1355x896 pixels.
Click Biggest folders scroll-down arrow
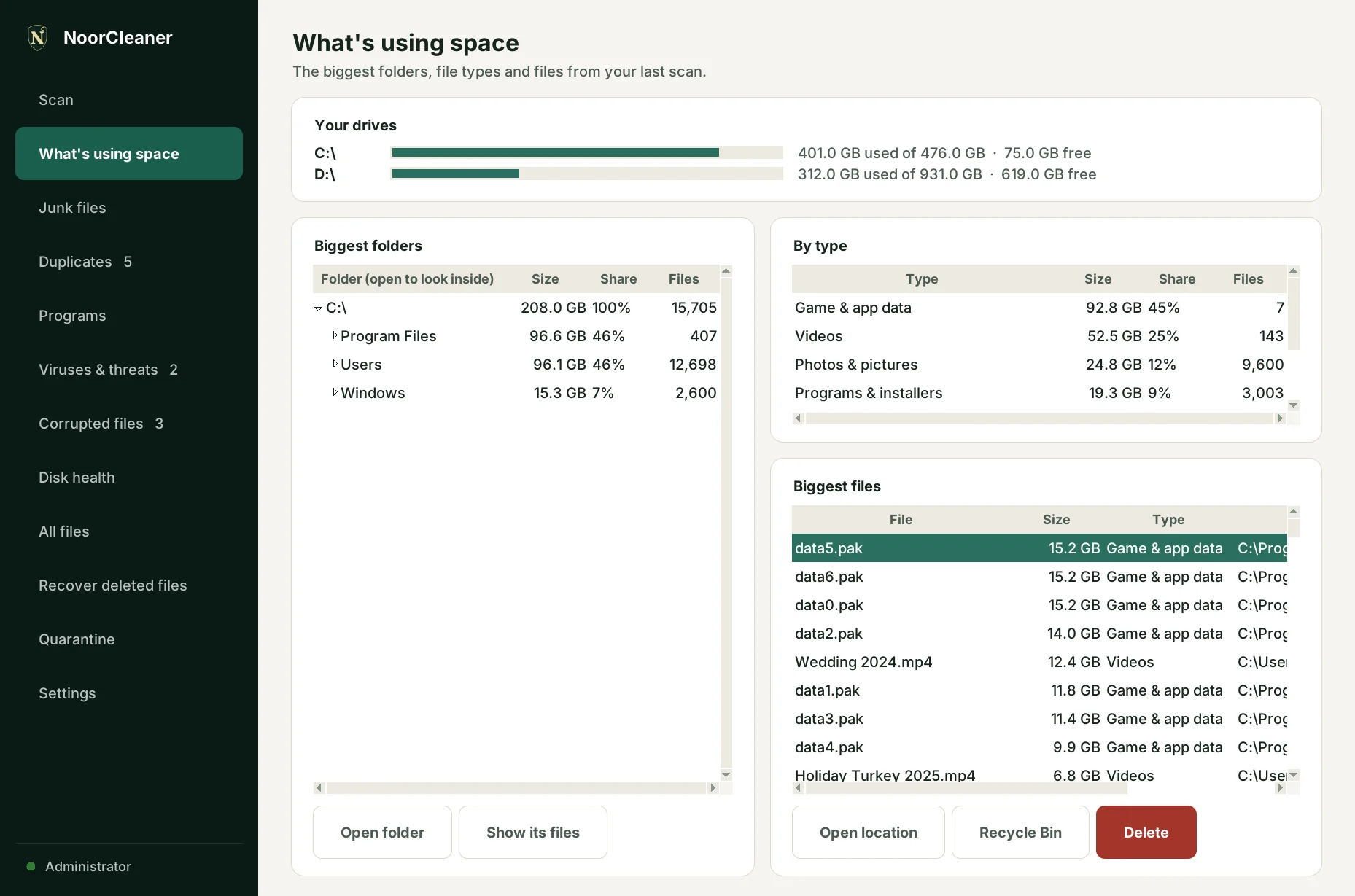(726, 774)
